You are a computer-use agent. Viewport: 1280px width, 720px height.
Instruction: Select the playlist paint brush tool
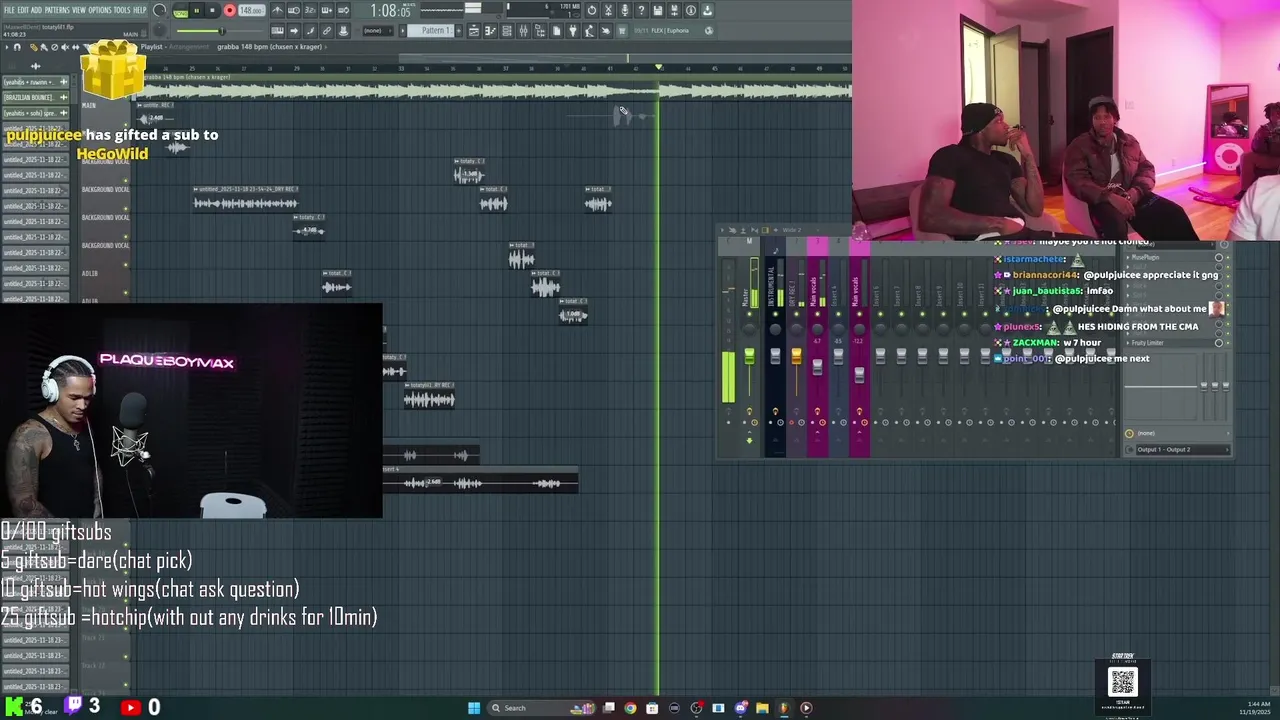(x=44, y=47)
